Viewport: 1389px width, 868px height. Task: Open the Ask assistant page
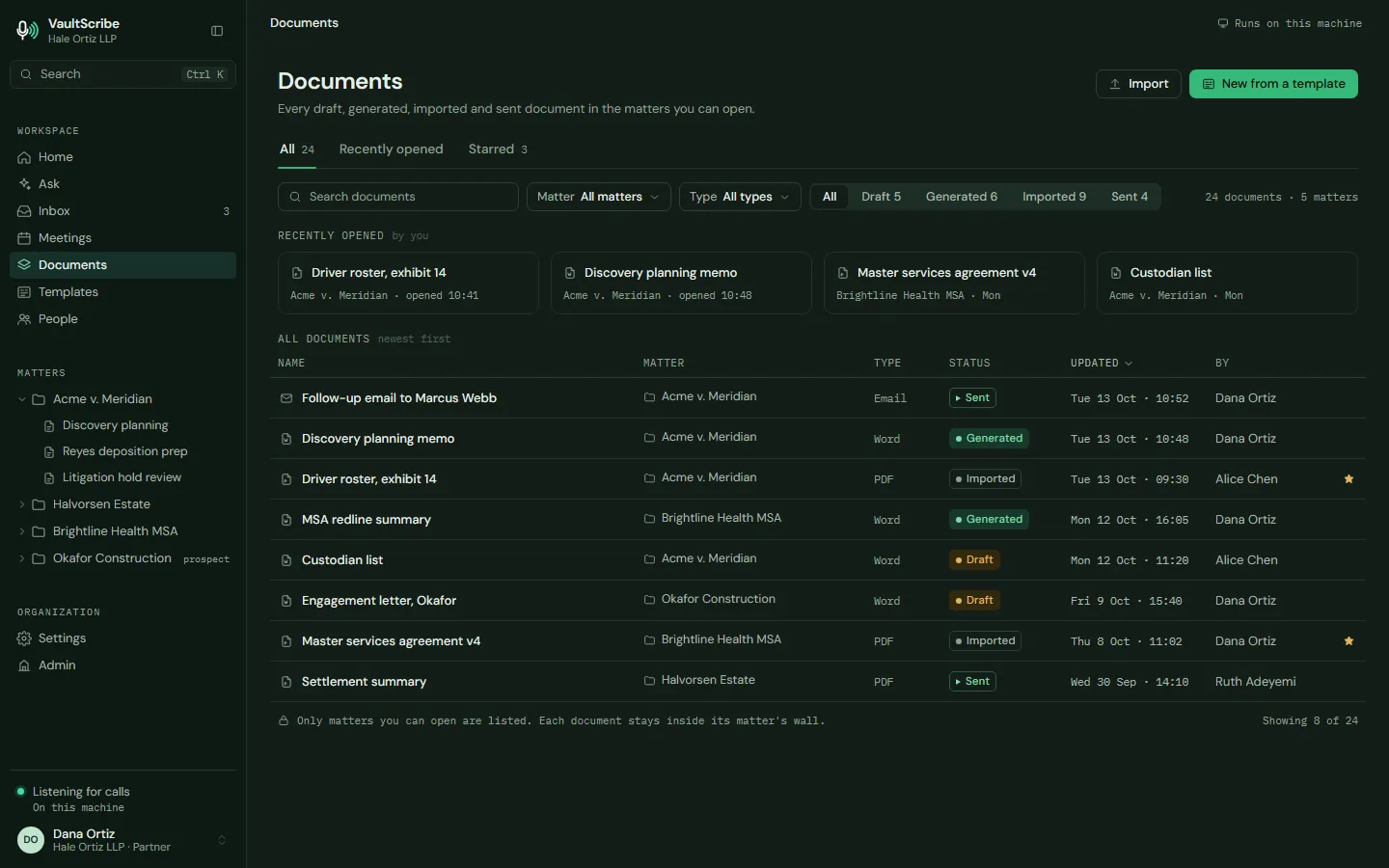123,184
